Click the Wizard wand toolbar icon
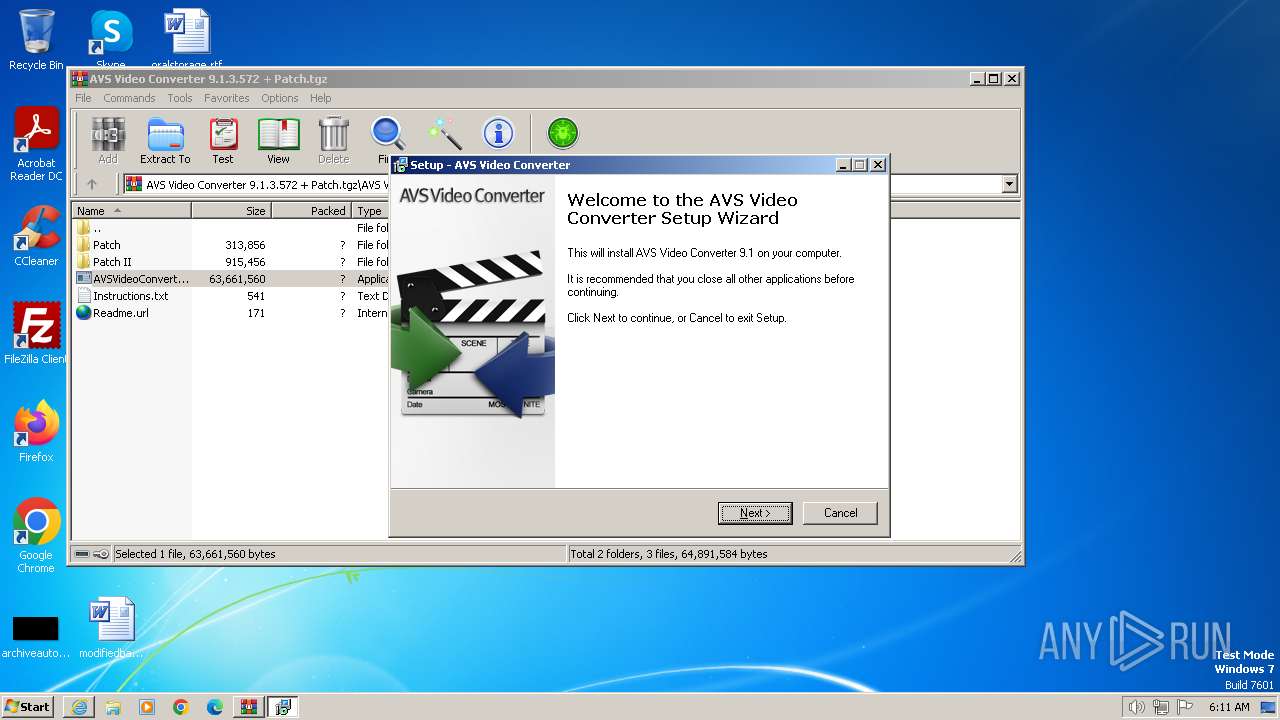Image resolution: width=1280 pixels, height=720 pixels. point(444,134)
